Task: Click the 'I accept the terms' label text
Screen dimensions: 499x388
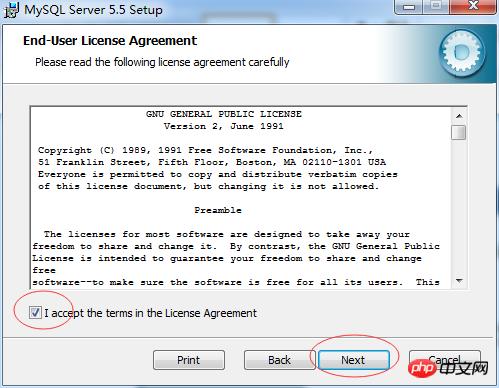Action: (151, 313)
